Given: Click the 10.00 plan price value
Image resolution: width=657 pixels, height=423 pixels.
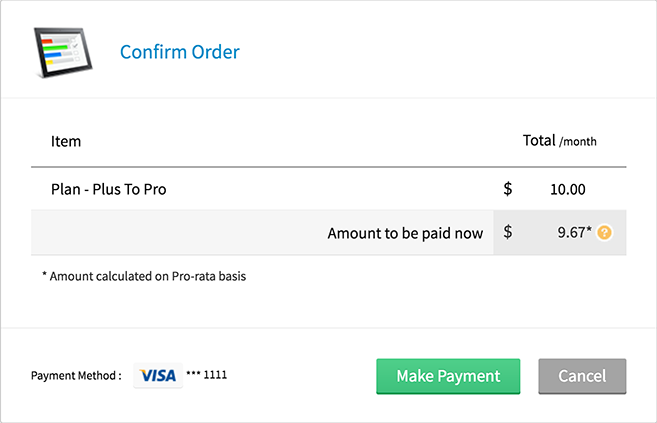Looking at the screenshot, I should (567, 190).
